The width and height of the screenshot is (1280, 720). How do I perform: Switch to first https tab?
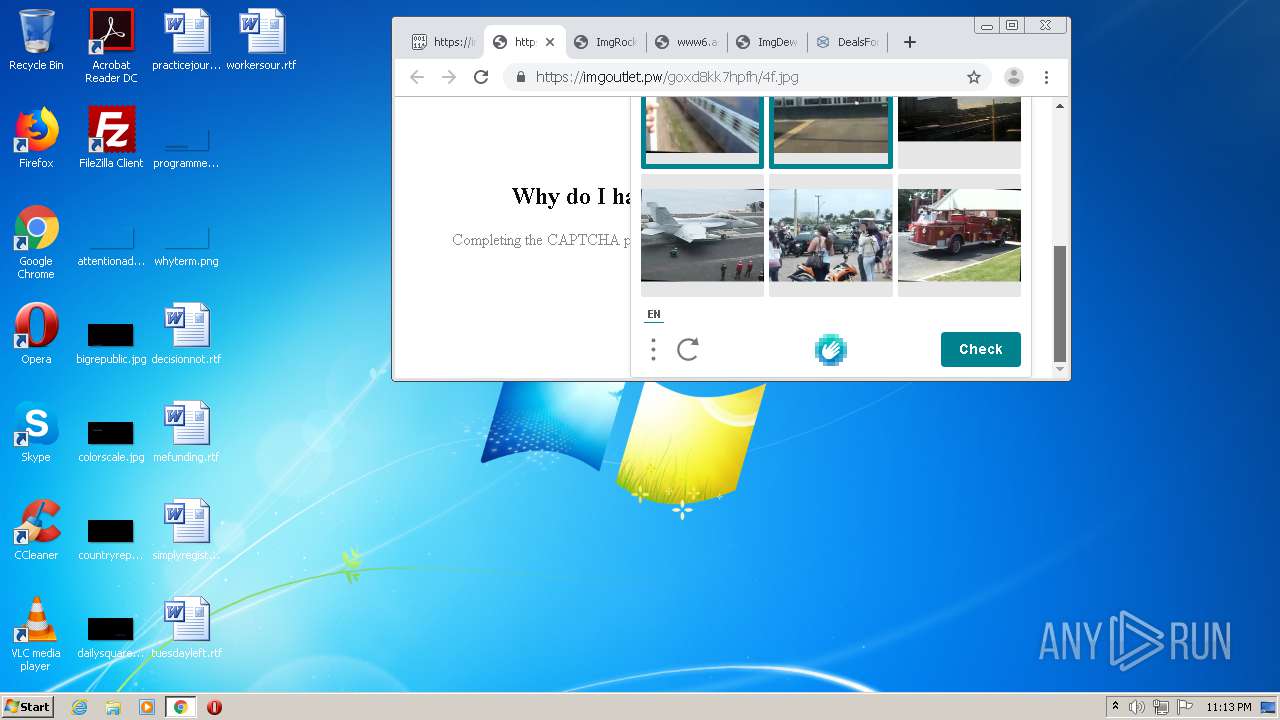click(x=444, y=42)
